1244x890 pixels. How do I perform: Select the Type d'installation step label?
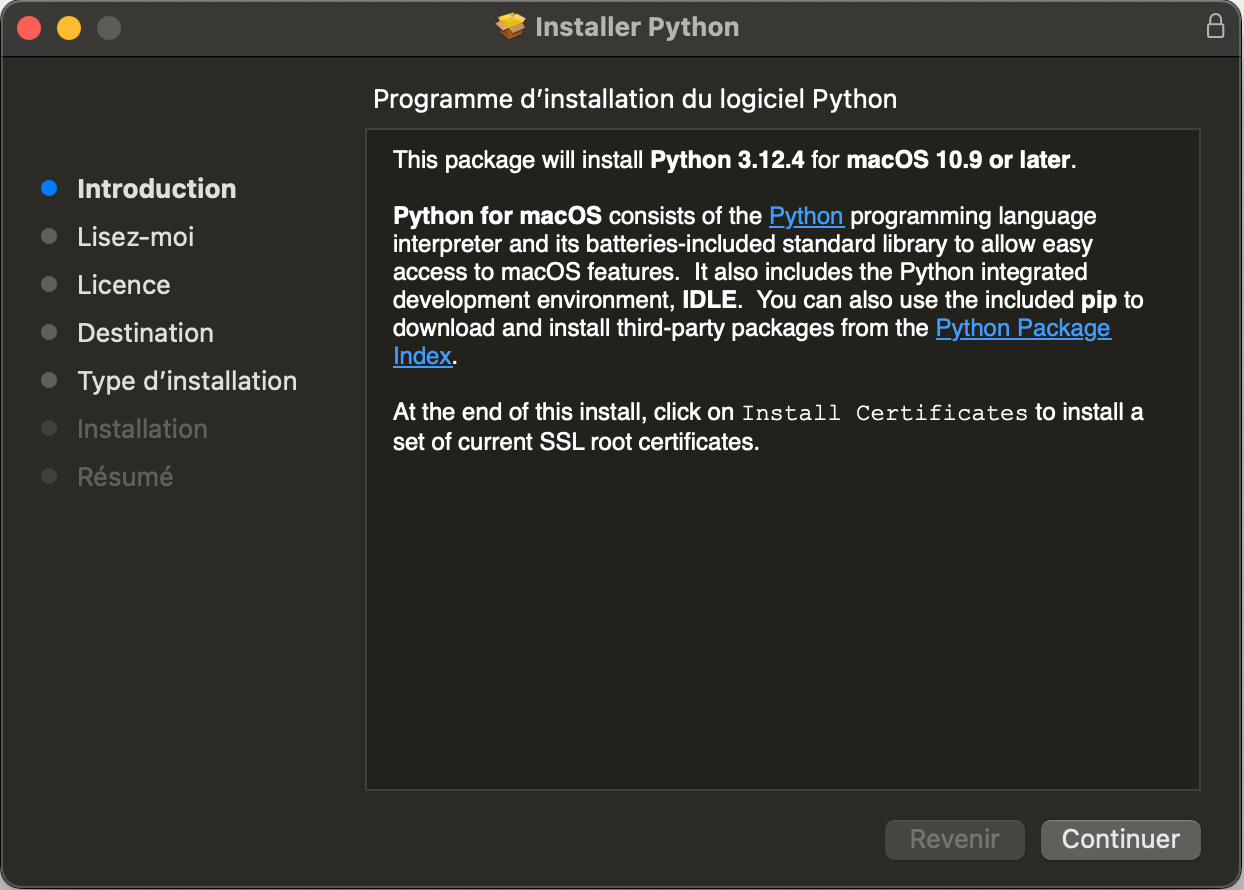tap(187, 381)
